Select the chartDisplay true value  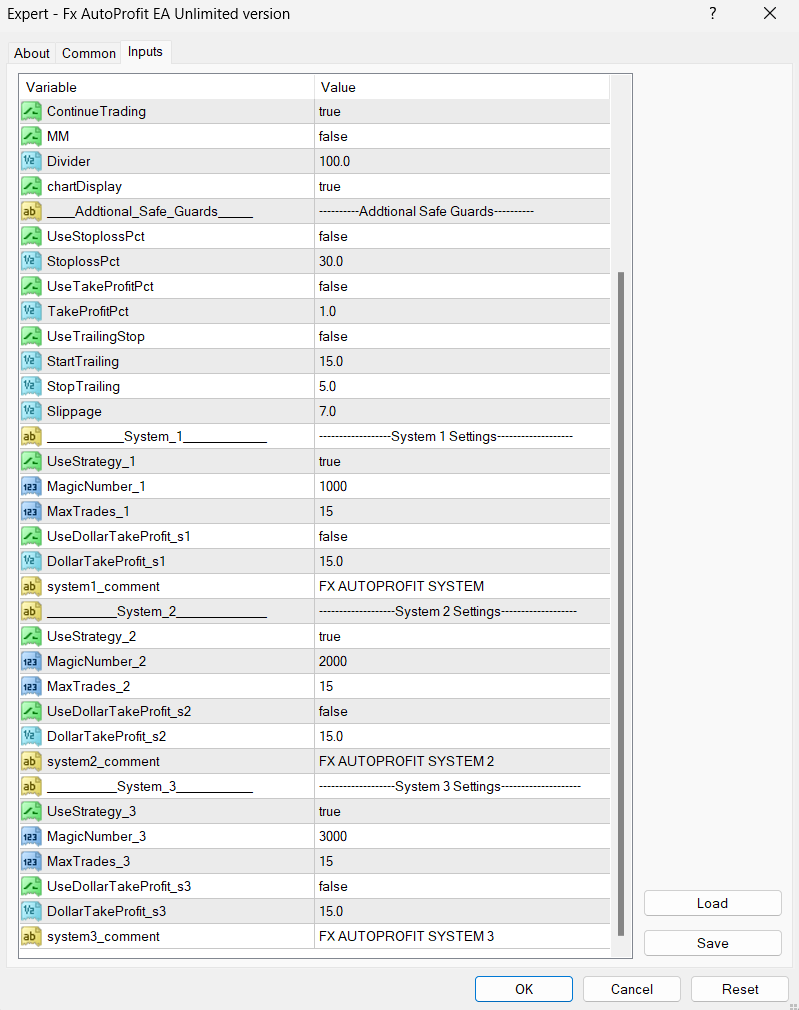pyautogui.click(x=460, y=186)
